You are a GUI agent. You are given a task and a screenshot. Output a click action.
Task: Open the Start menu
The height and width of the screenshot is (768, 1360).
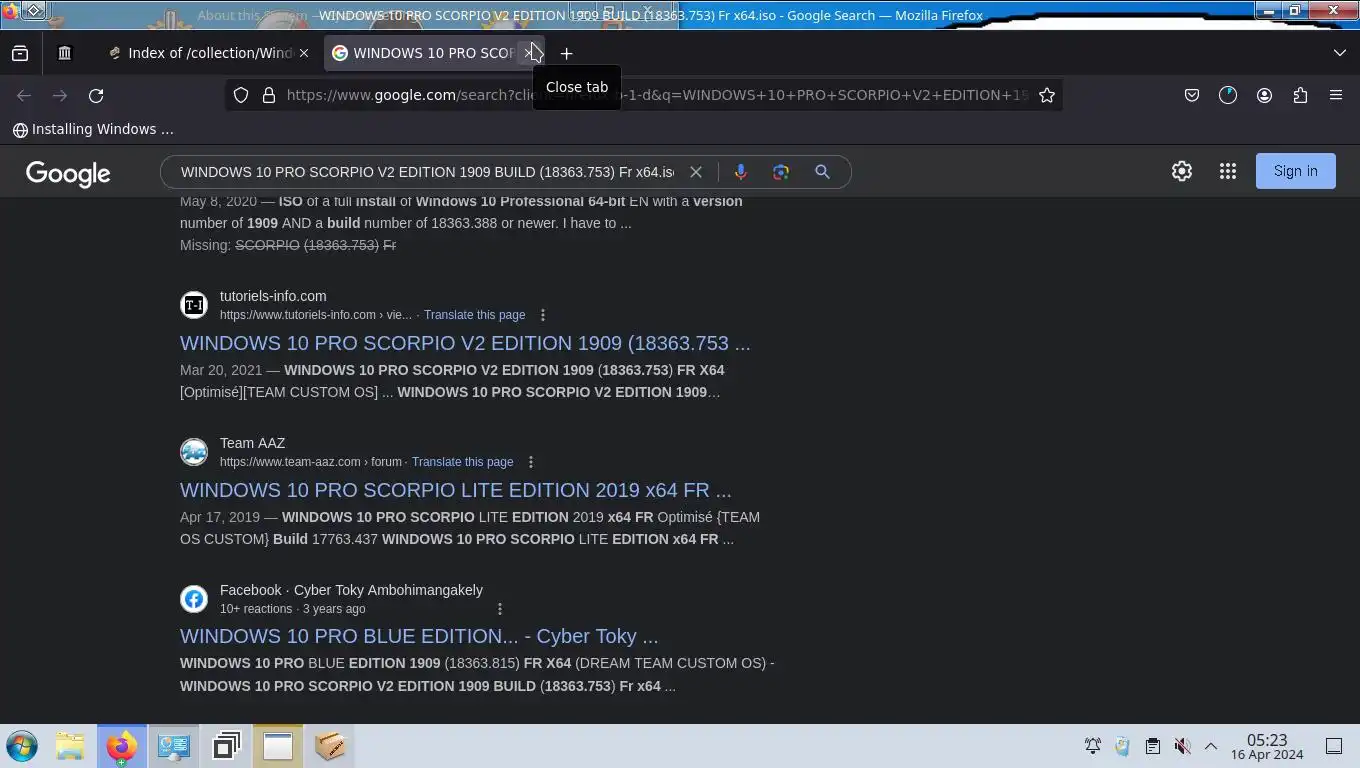click(x=22, y=746)
